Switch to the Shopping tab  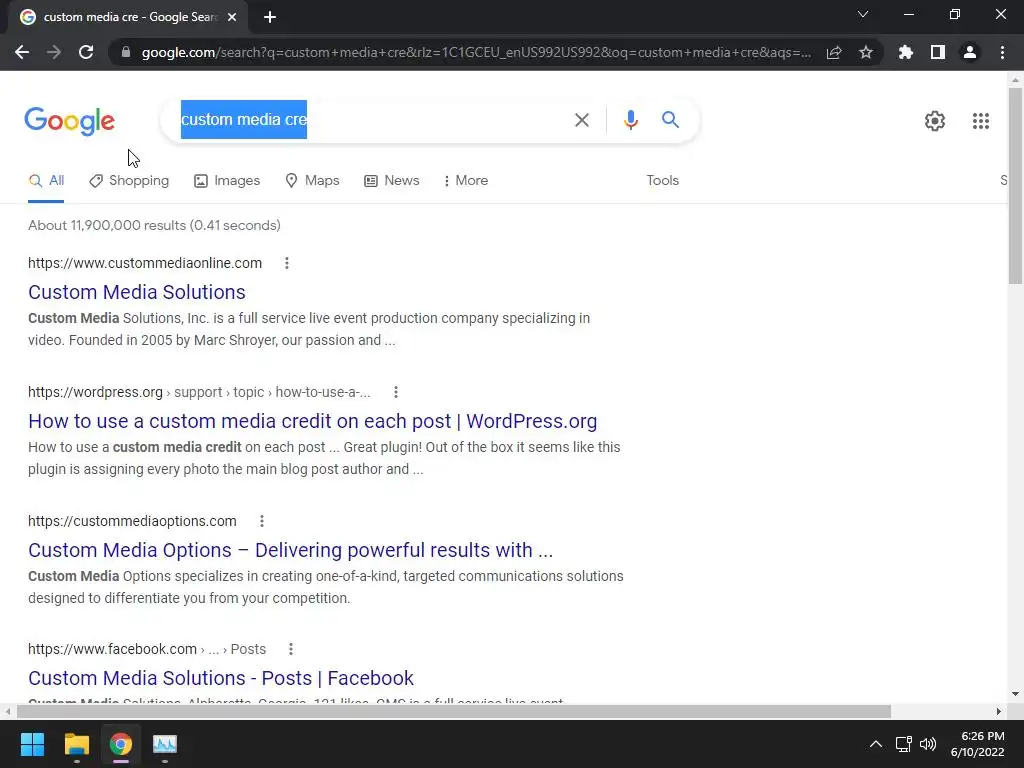click(x=129, y=181)
